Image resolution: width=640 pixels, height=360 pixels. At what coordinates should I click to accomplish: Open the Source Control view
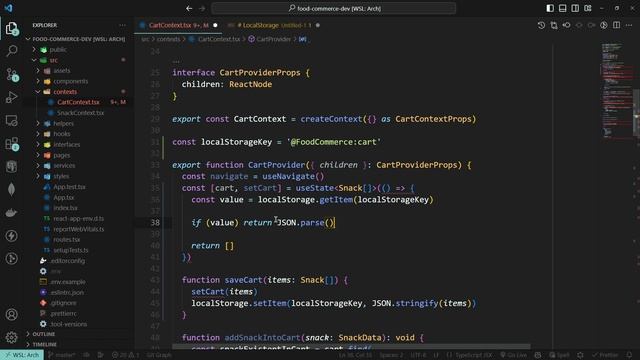coord(11,74)
